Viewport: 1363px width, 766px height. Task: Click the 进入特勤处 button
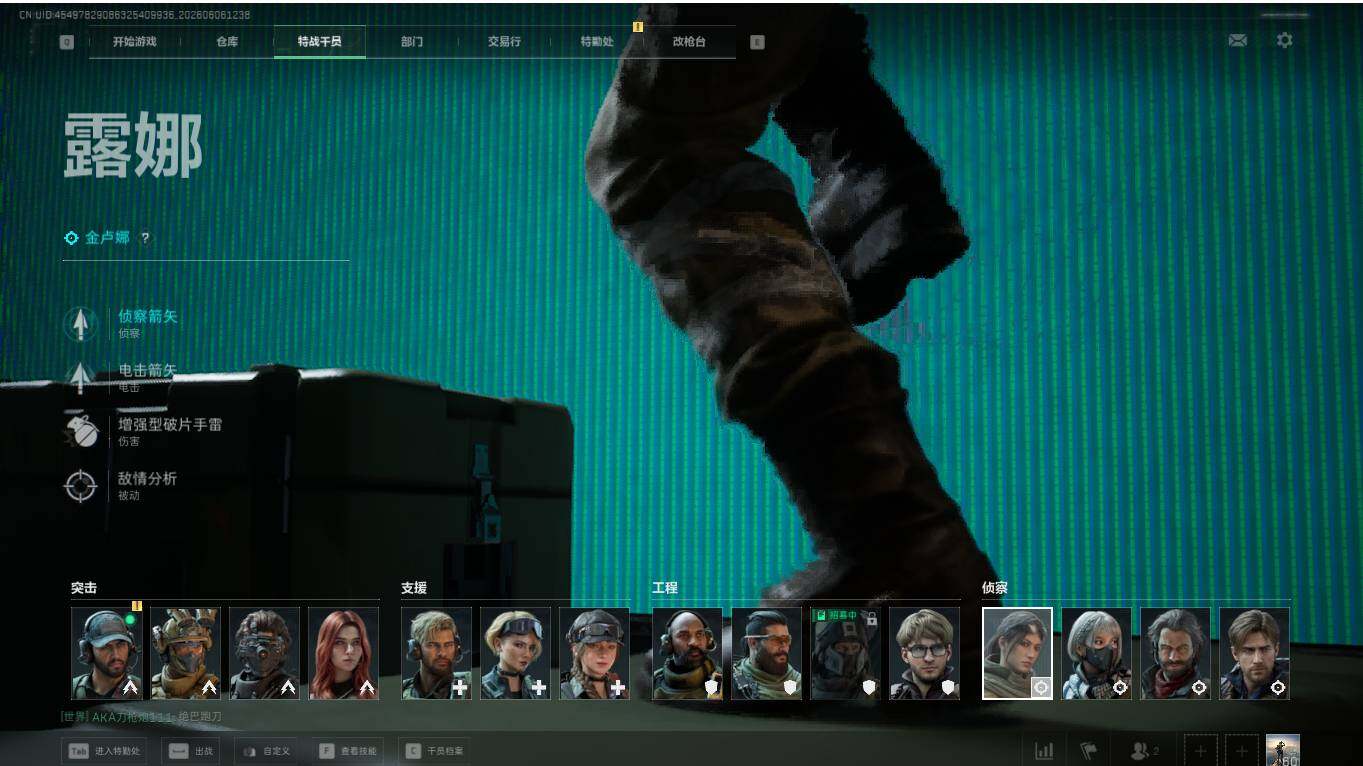click(x=104, y=750)
